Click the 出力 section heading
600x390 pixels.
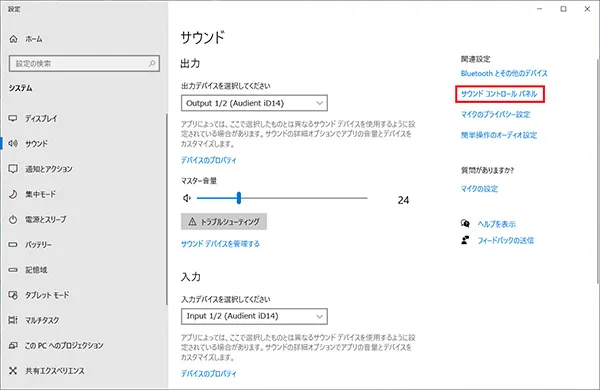coord(190,63)
